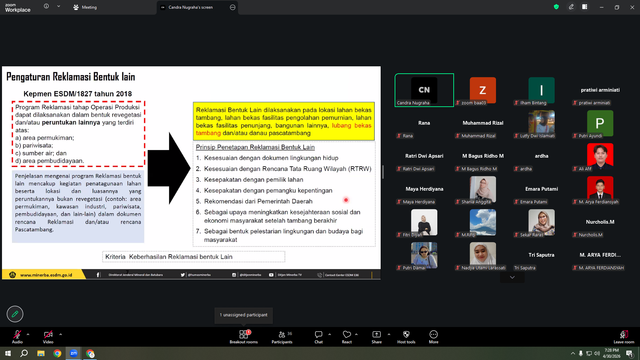Show more participants with the down chevron
Image resolution: width=640 pixels, height=360 pixels.
[x=512, y=278]
